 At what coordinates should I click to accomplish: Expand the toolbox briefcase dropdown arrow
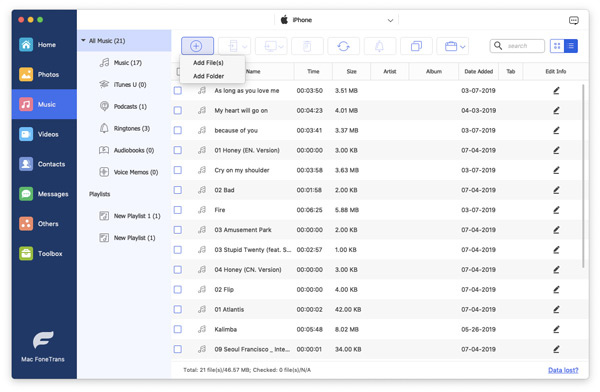(x=463, y=47)
